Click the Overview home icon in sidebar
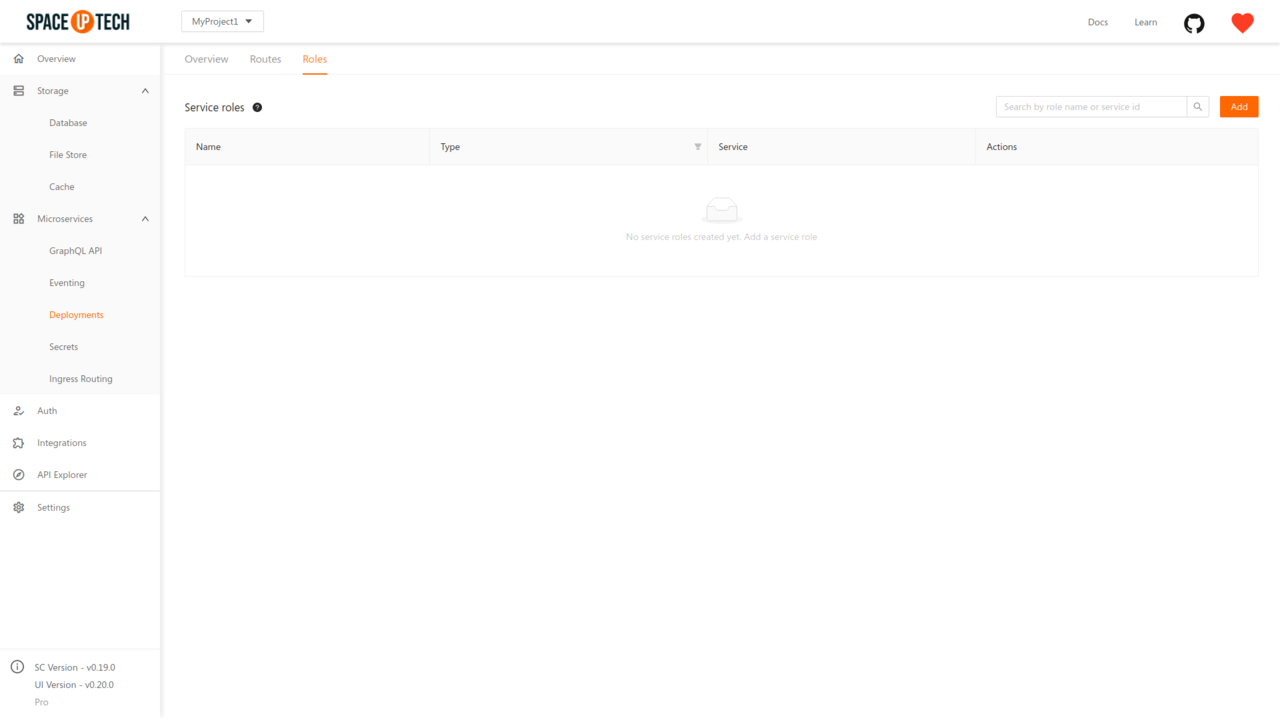This screenshot has height=720, width=1280. [x=18, y=59]
